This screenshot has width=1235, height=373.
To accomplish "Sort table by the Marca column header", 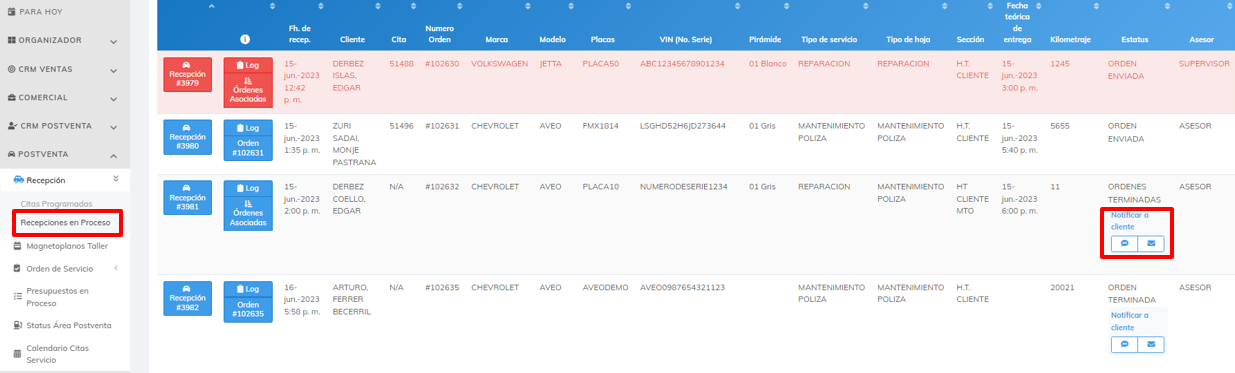I will pyautogui.click(x=497, y=39).
